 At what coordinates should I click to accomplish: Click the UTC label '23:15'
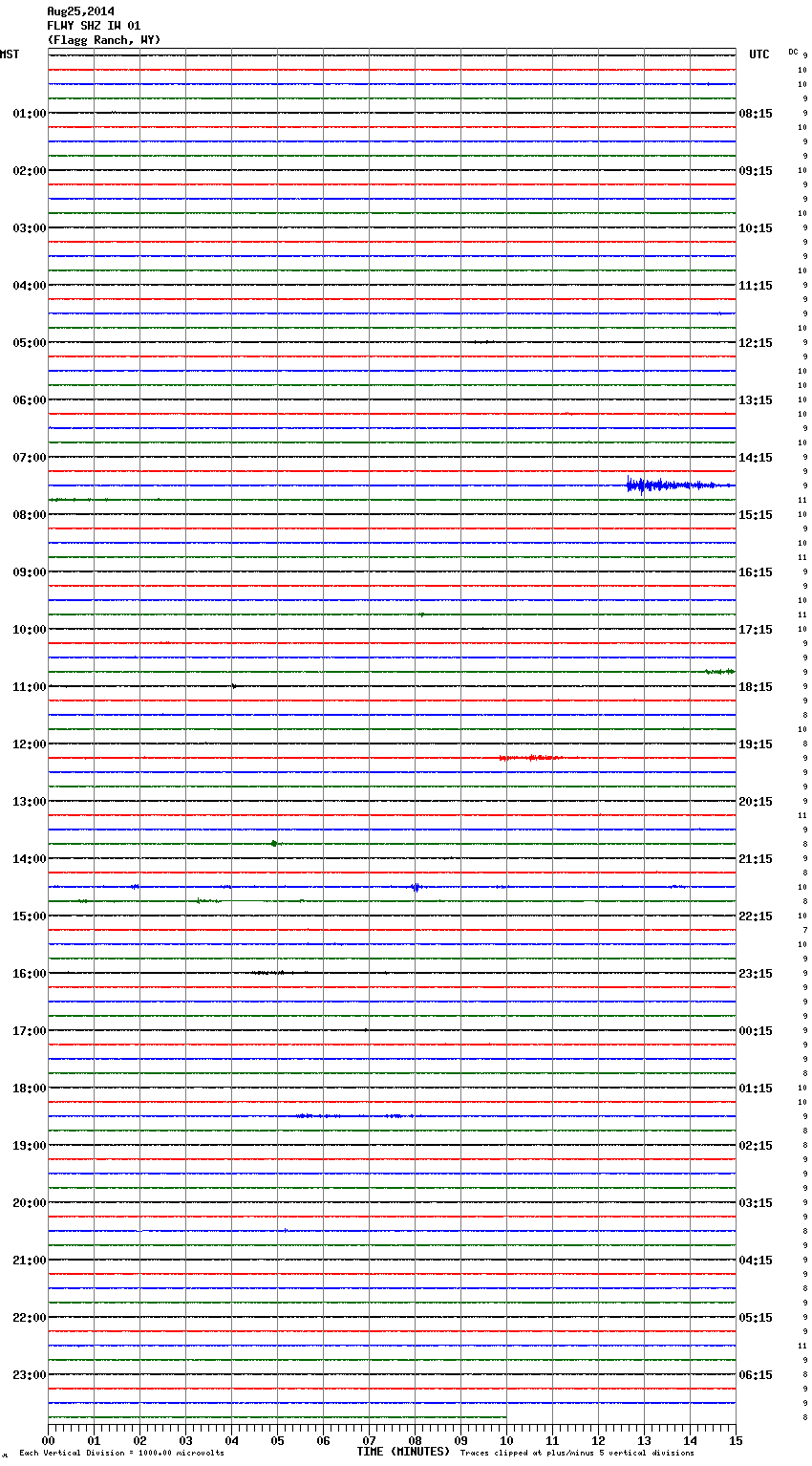756,974
